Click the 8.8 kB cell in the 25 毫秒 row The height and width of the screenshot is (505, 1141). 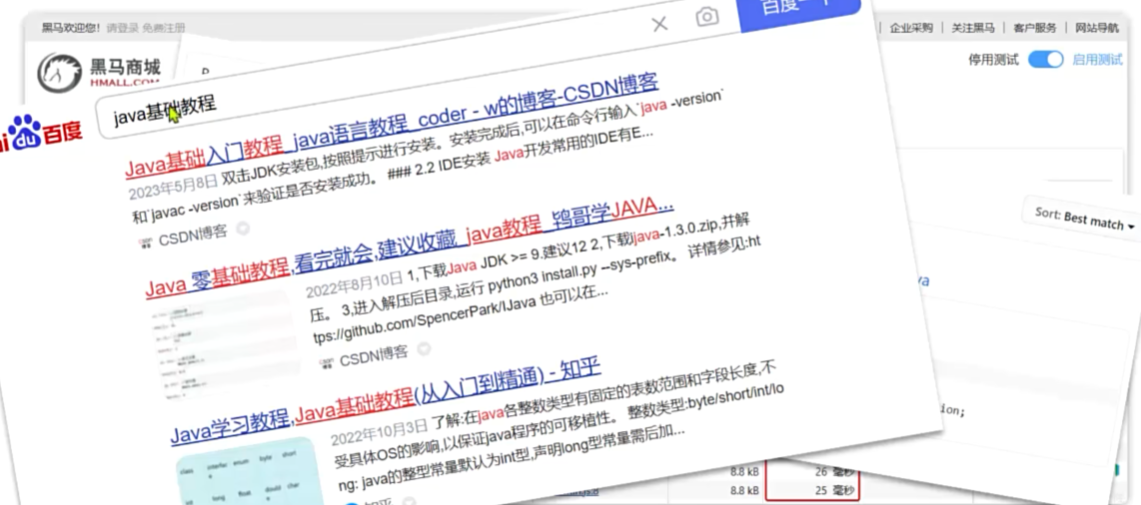[x=744, y=490]
